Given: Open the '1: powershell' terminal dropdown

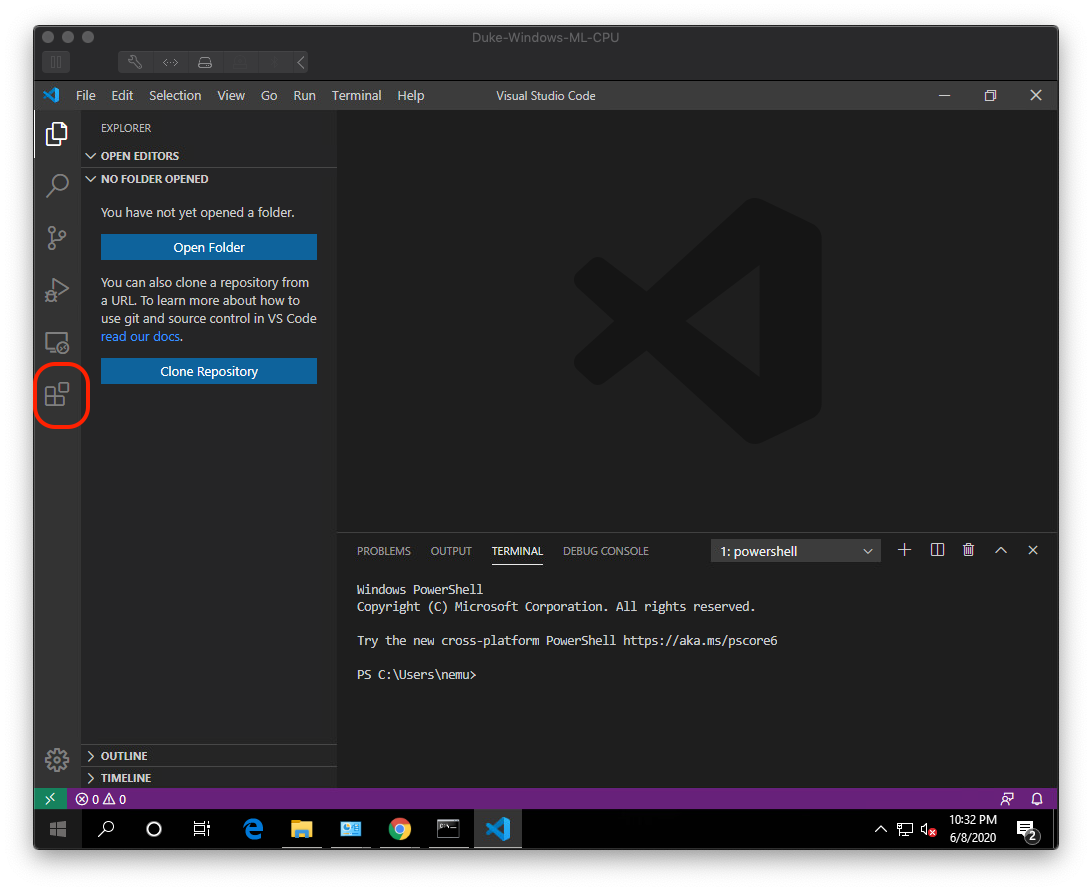Looking at the screenshot, I should tap(795, 550).
